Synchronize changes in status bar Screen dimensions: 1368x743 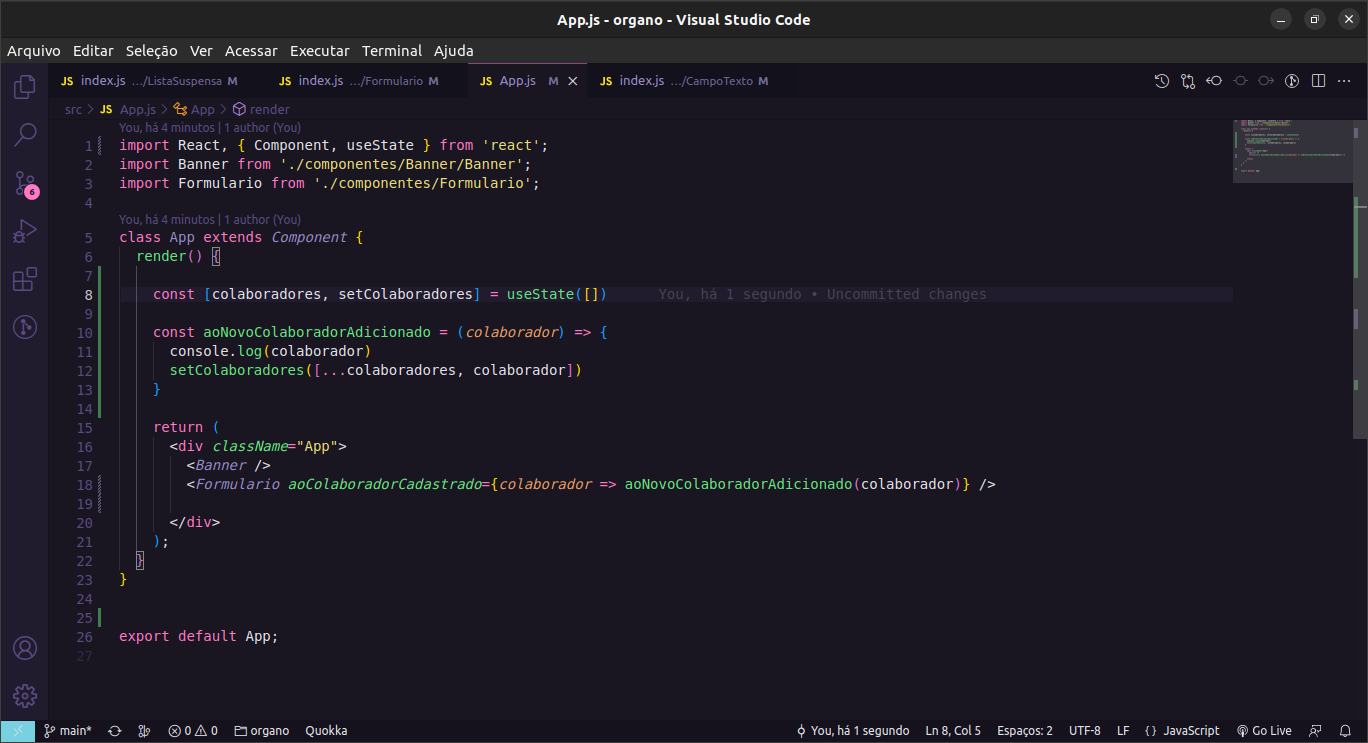coord(115,731)
